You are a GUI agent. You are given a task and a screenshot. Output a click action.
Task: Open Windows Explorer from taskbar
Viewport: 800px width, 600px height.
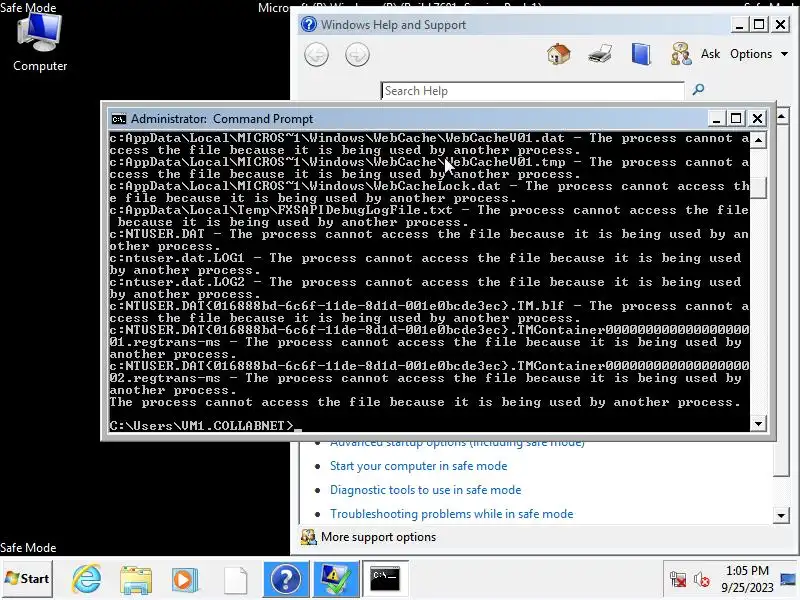tap(136, 579)
